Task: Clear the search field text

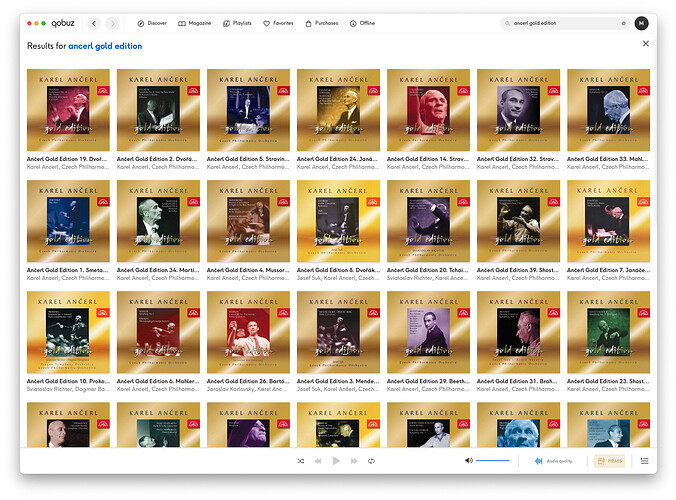Action: coord(623,23)
